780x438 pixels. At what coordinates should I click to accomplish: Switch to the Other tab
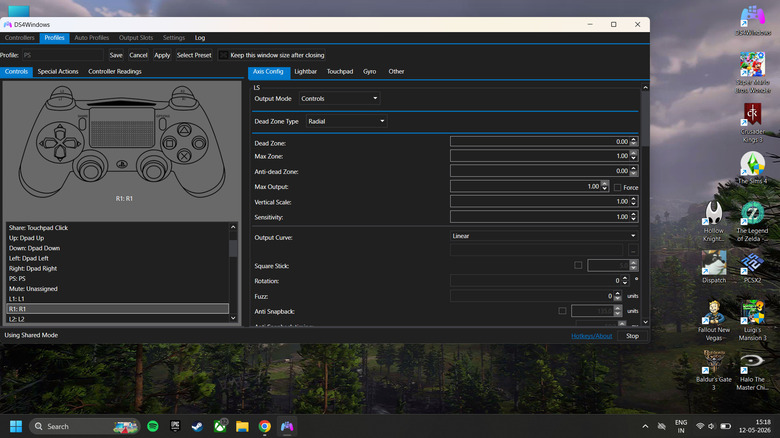396,72
